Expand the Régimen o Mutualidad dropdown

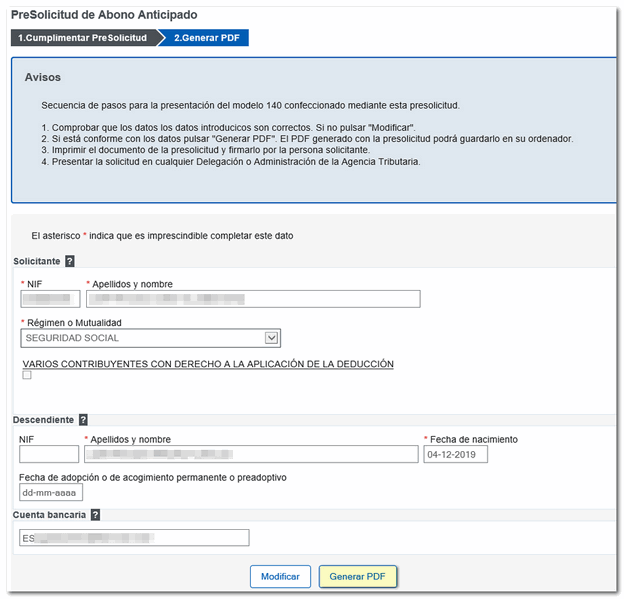click(x=270, y=338)
